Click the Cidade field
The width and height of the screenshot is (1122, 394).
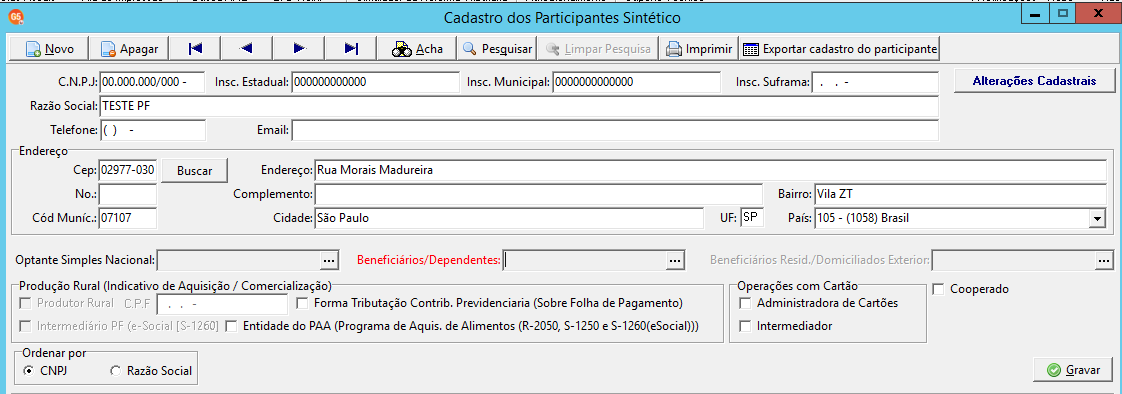click(509, 218)
